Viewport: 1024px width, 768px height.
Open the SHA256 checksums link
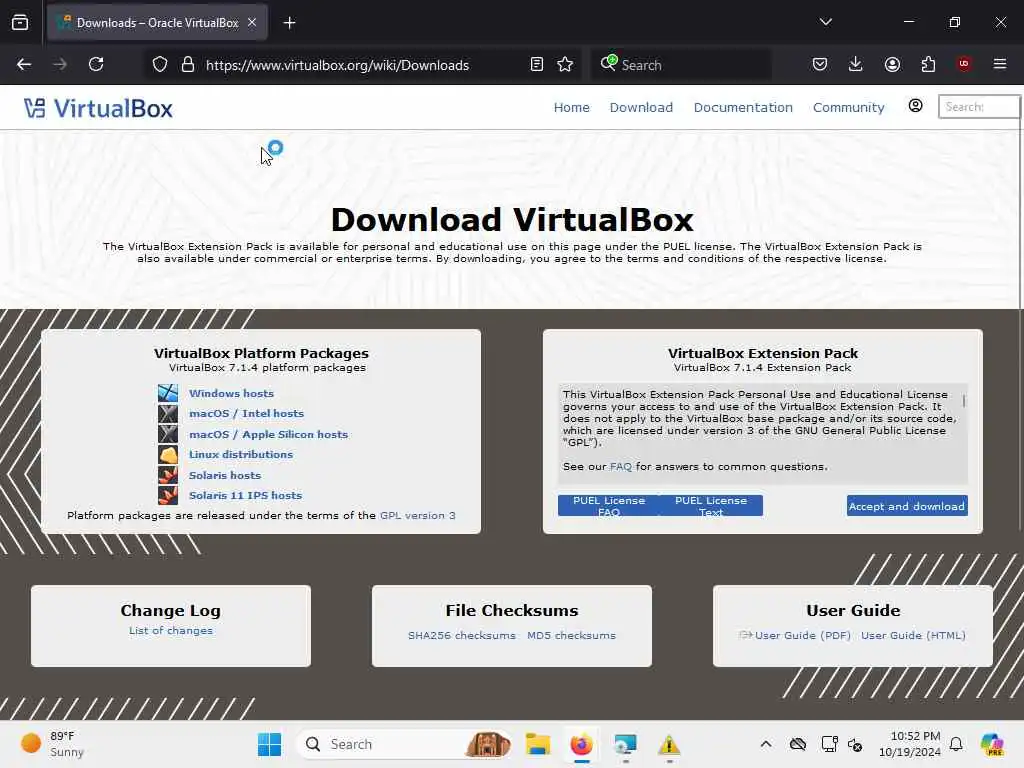(x=462, y=635)
